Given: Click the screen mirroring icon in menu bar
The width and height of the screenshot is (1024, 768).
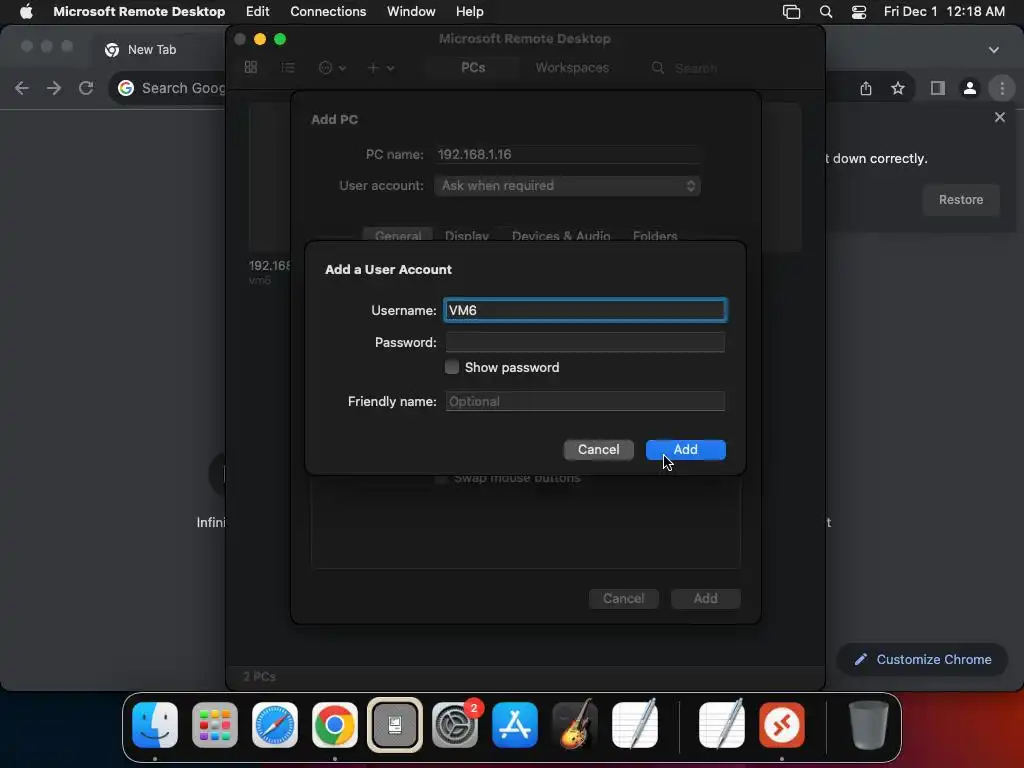Looking at the screenshot, I should coord(791,11).
